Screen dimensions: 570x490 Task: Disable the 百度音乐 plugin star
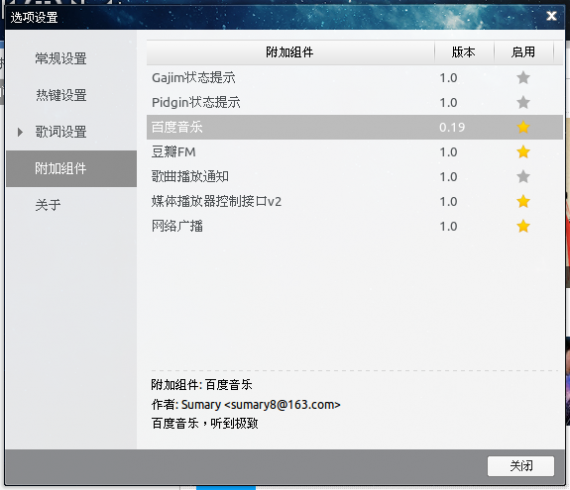pyautogui.click(x=523, y=127)
